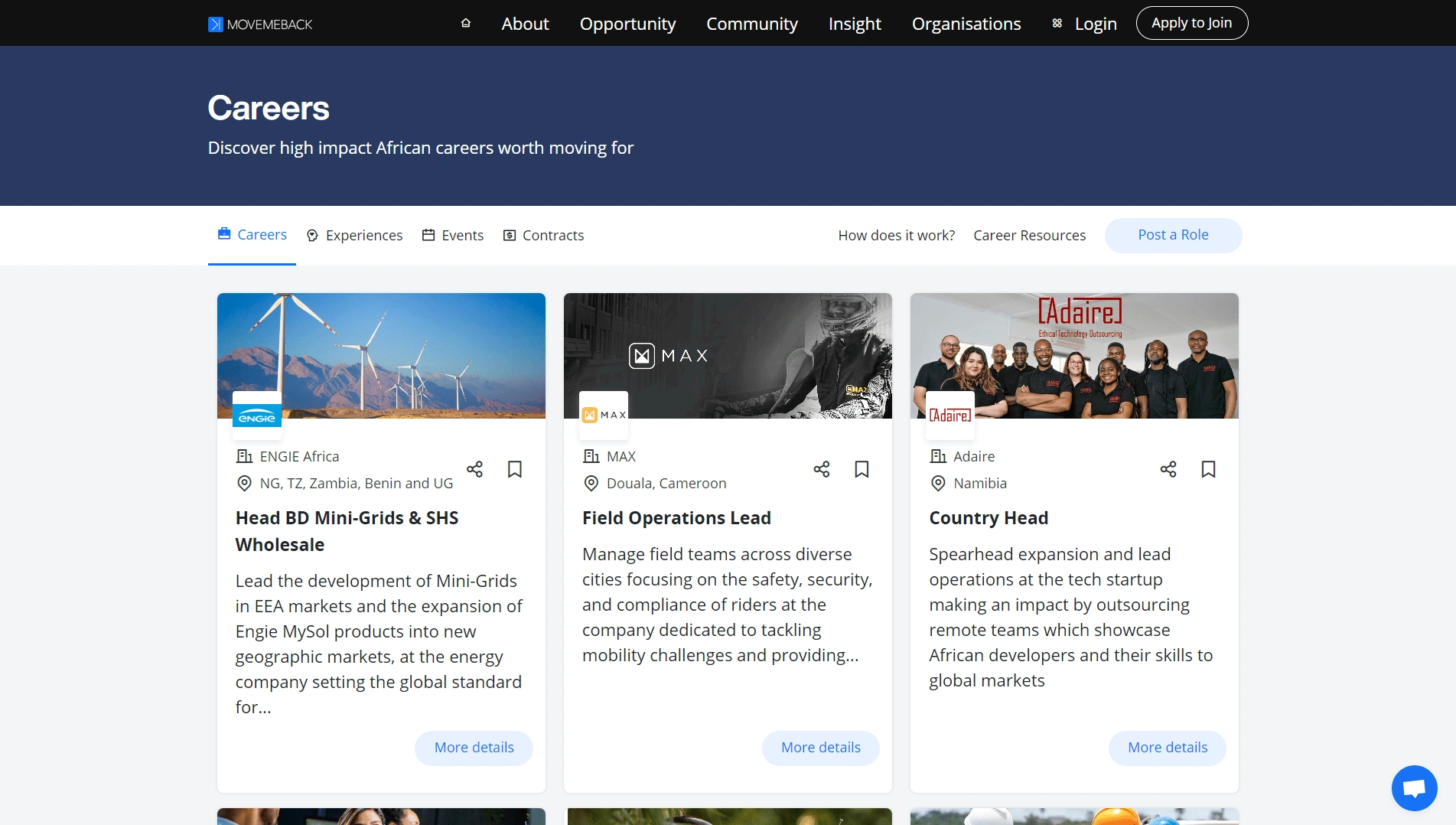Click the location pin beside NG, TZ, Zambia
The image size is (1456, 825).
coord(244,483)
